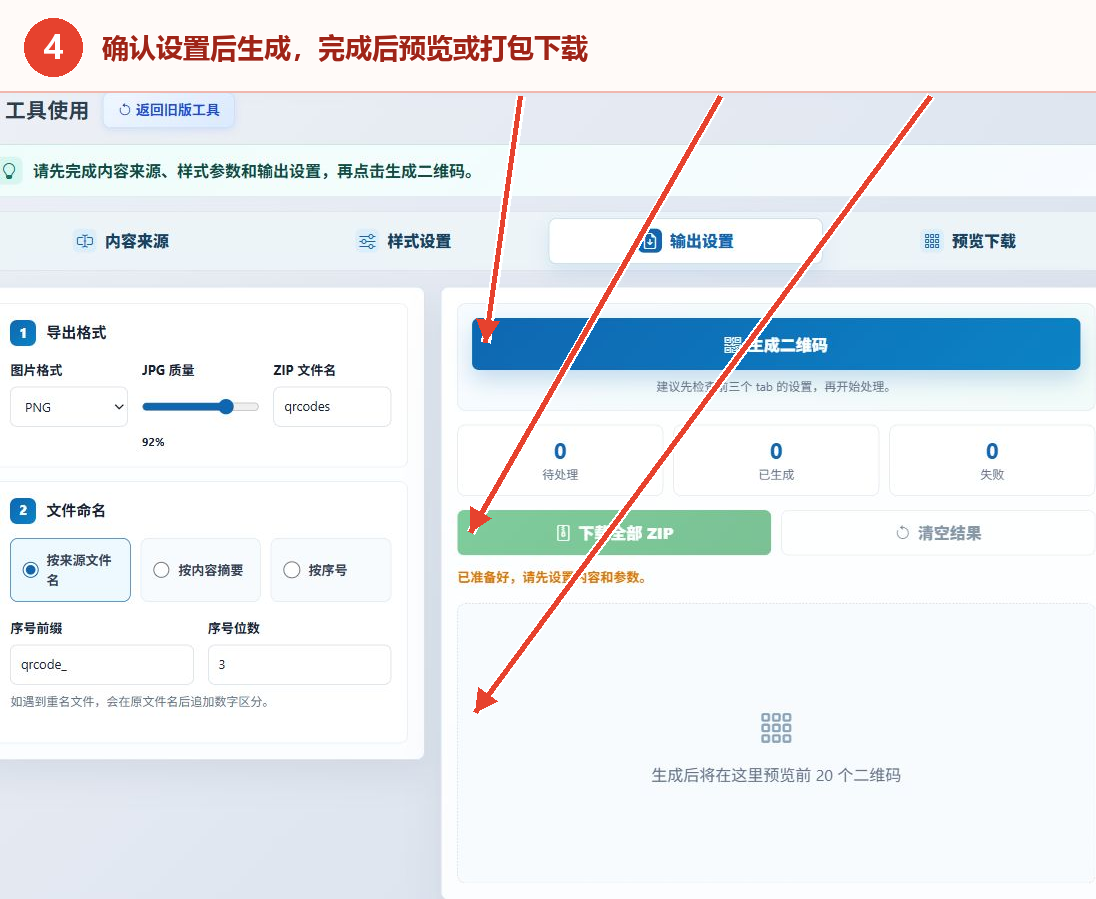
Task: Click the 导出格式 section heading
Action: (76, 333)
